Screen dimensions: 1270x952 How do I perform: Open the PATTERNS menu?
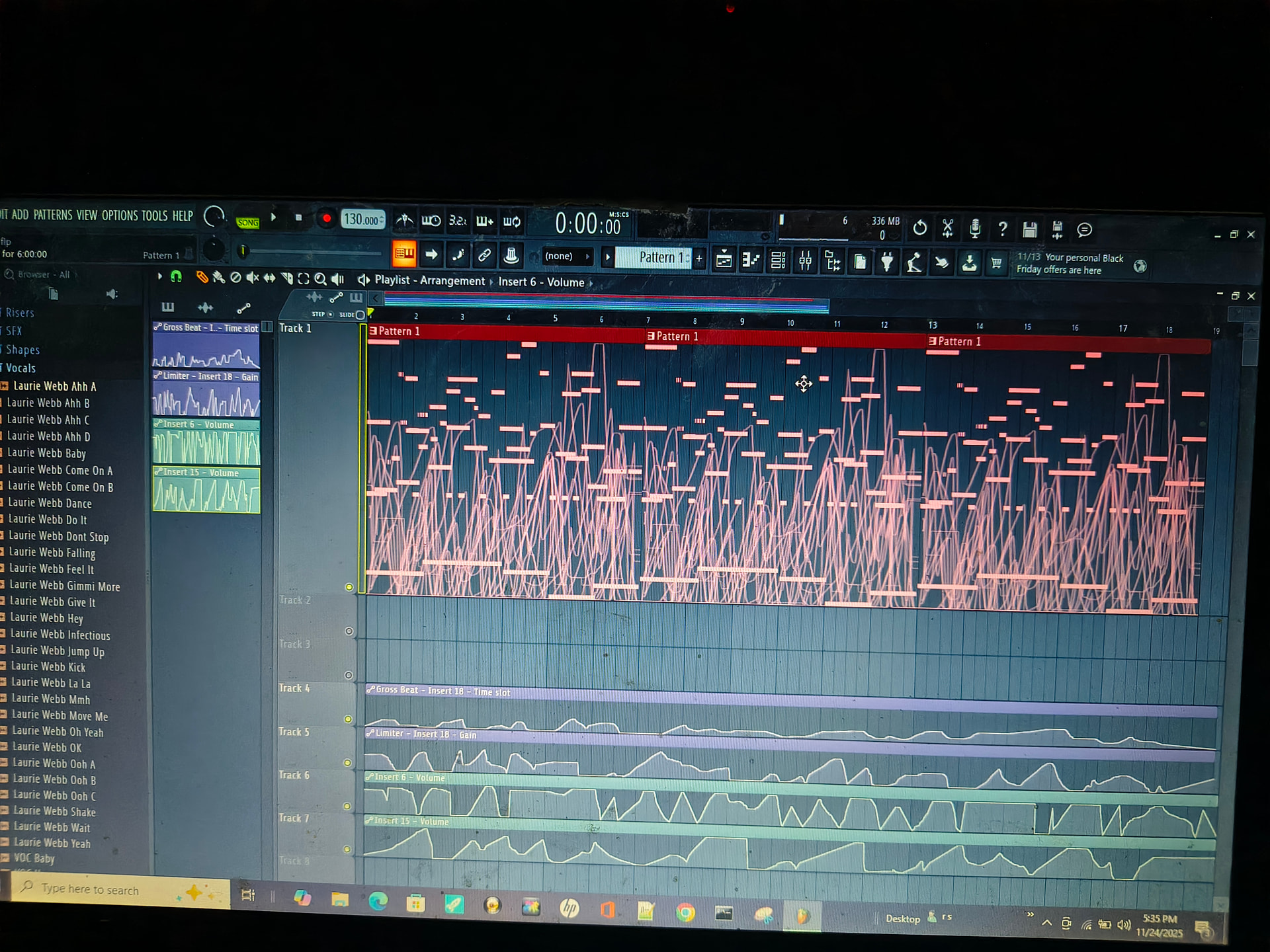[x=52, y=216]
